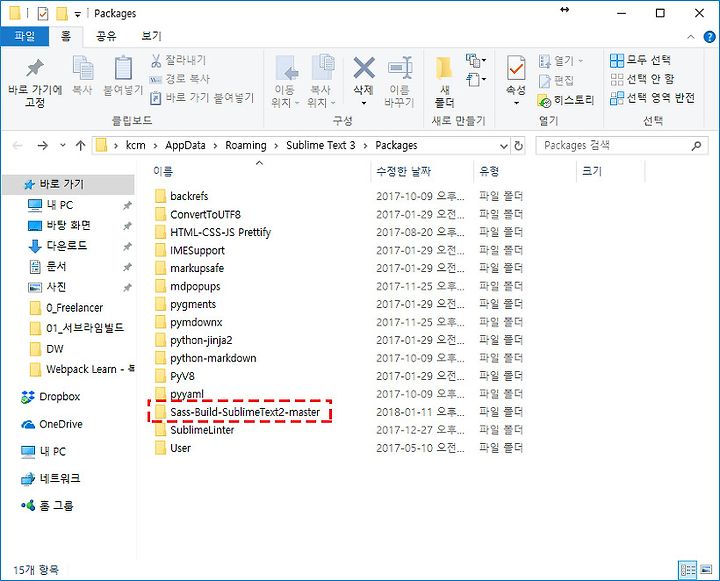The width and height of the screenshot is (720, 581).
Task: Click Open (열기) in ribbon
Action: [x=561, y=60]
